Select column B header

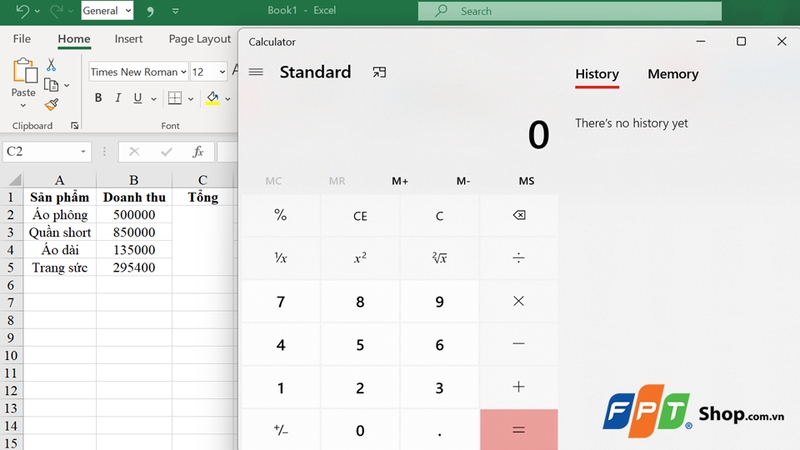pyautogui.click(x=134, y=180)
